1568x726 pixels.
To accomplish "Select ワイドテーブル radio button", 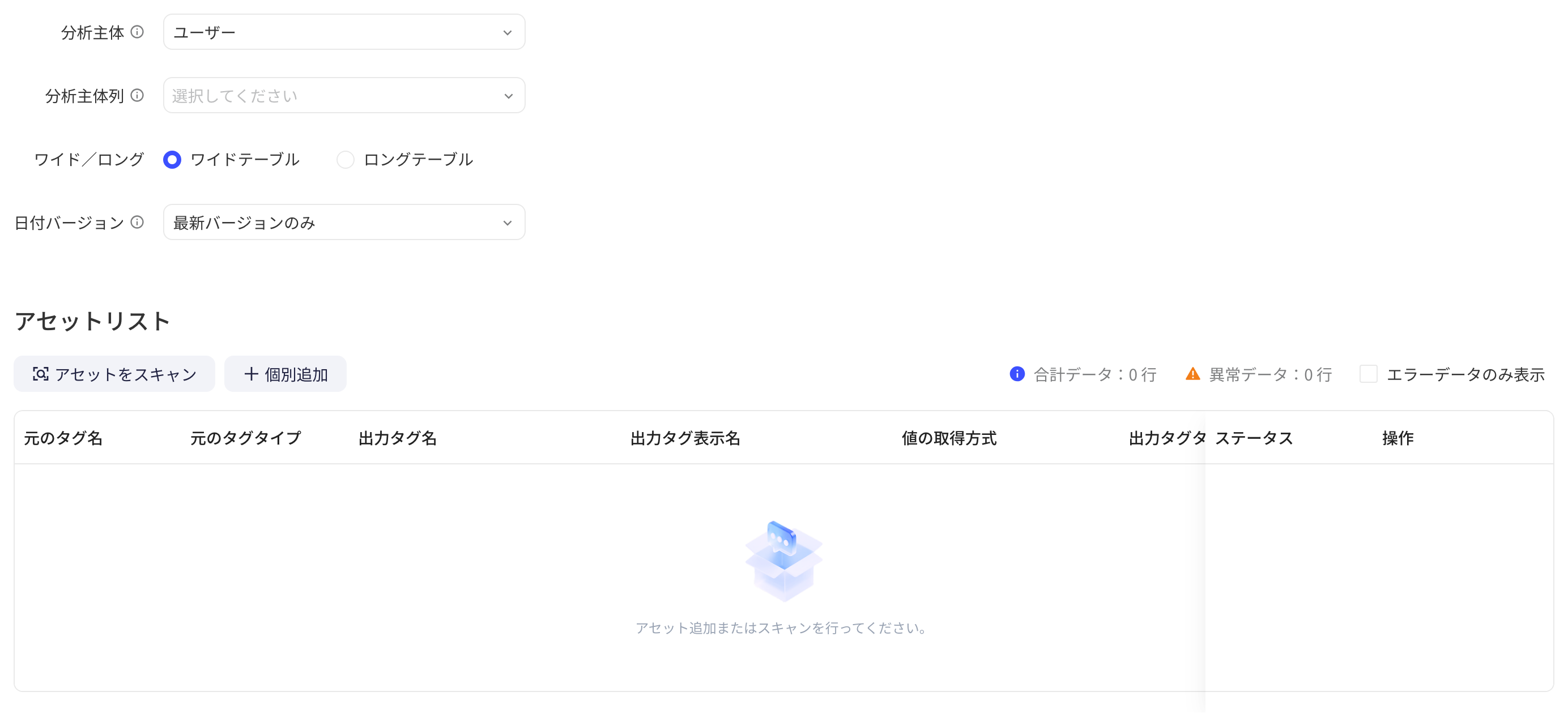I will point(172,160).
